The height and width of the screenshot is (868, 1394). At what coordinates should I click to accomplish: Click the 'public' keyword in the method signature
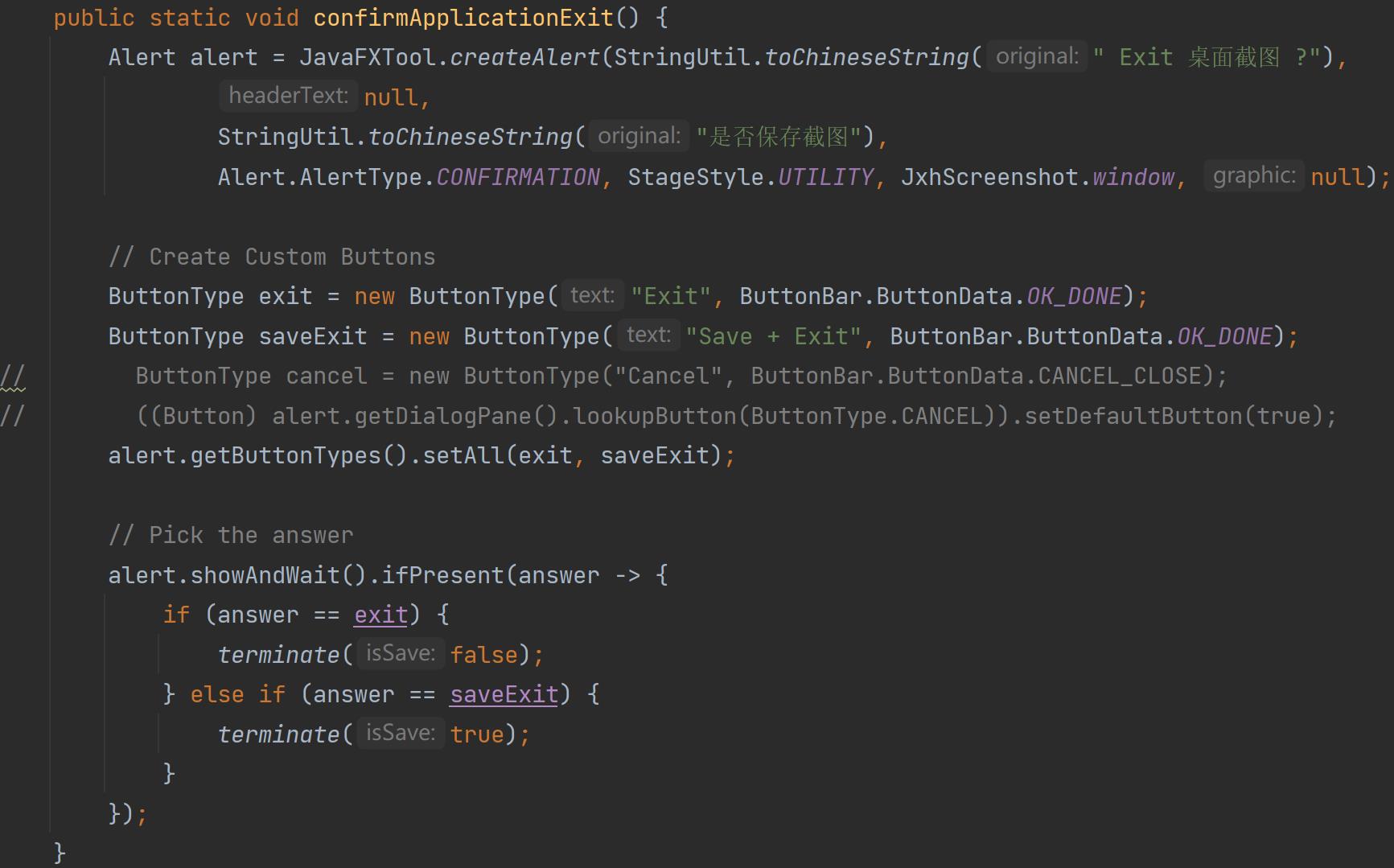pyautogui.click(x=94, y=18)
